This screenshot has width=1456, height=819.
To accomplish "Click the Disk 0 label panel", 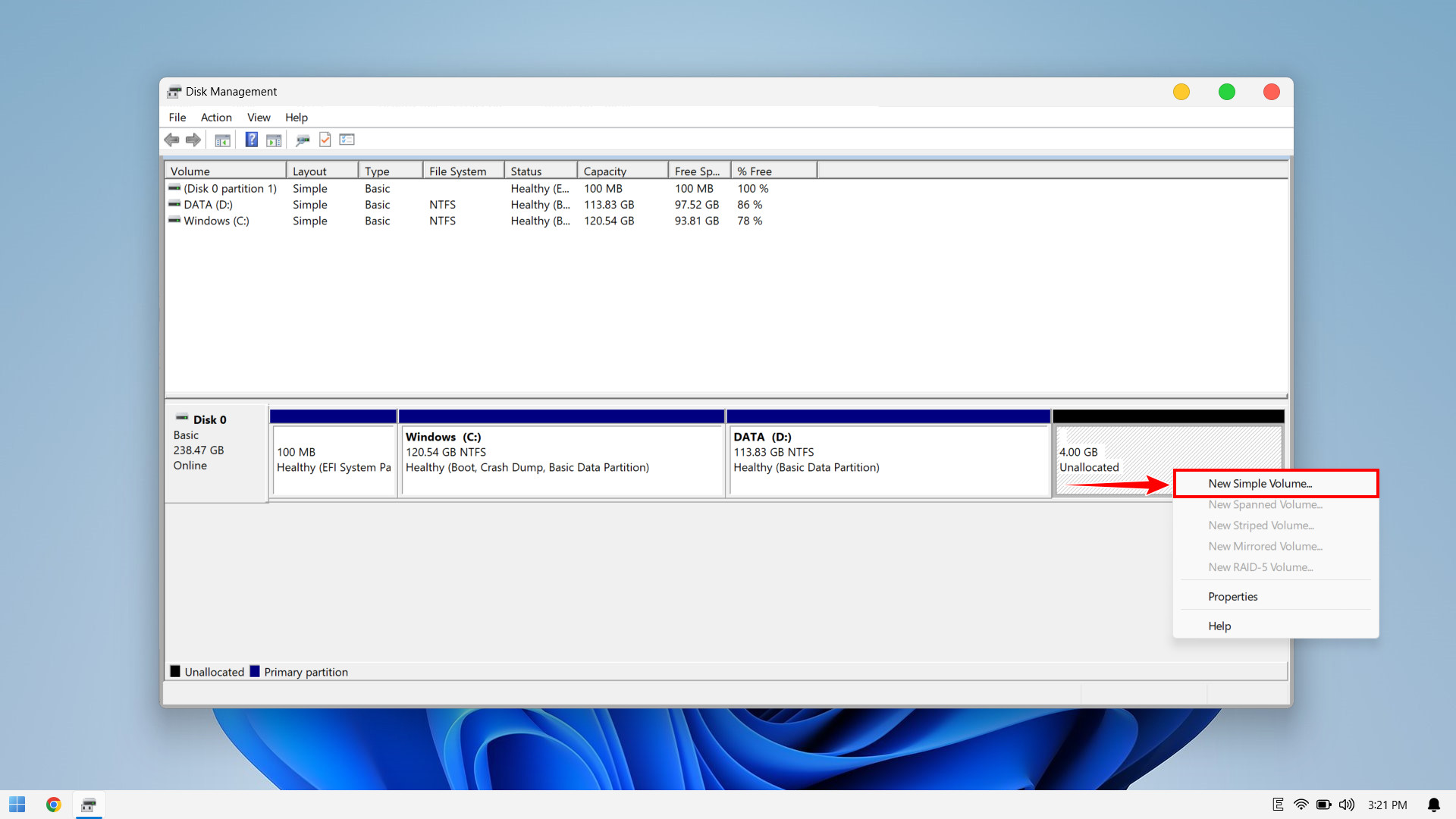I will click(x=216, y=453).
